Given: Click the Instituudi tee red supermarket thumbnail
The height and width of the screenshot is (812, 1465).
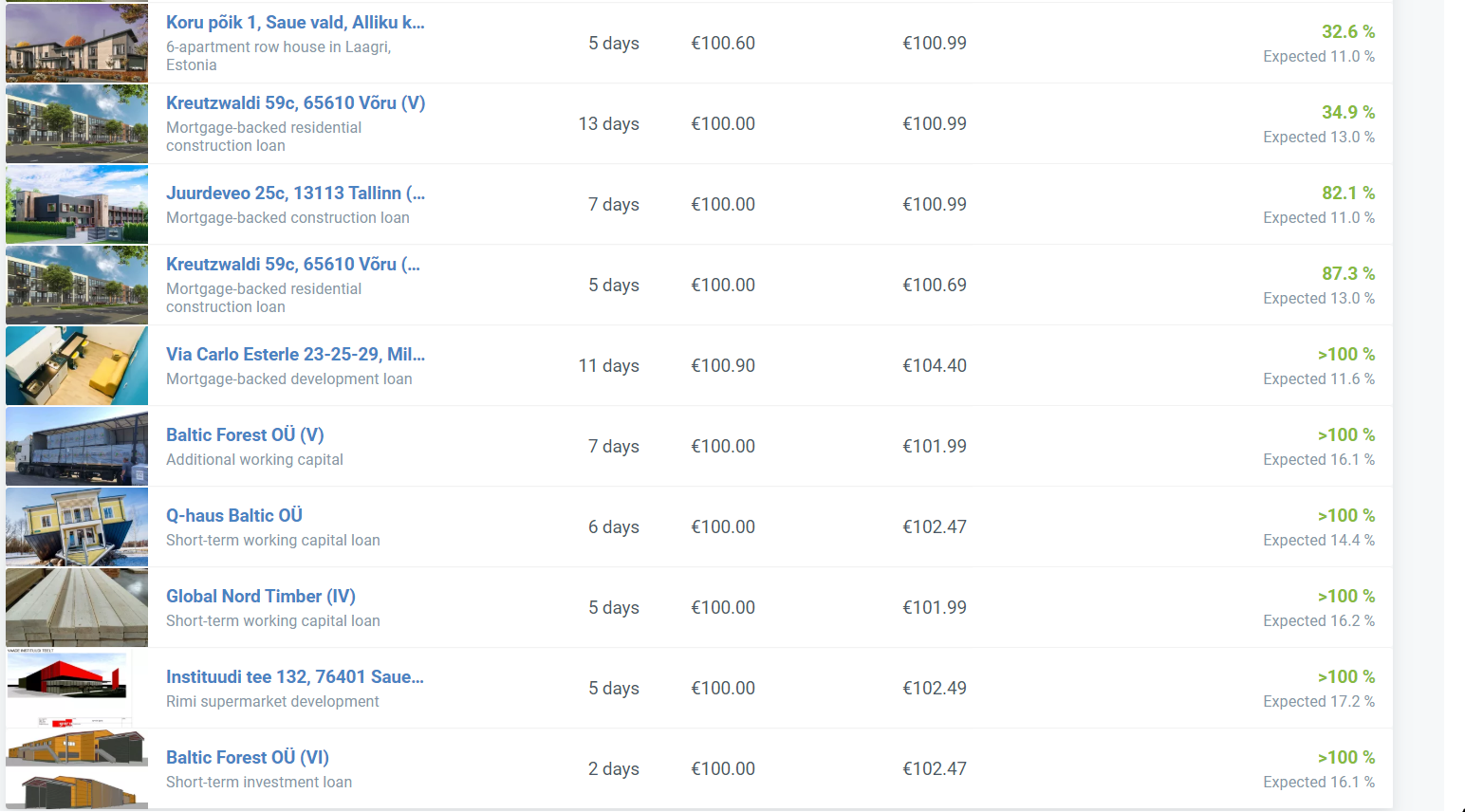Looking at the screenshot, I should pyautogui.click(x=77, y=688).
